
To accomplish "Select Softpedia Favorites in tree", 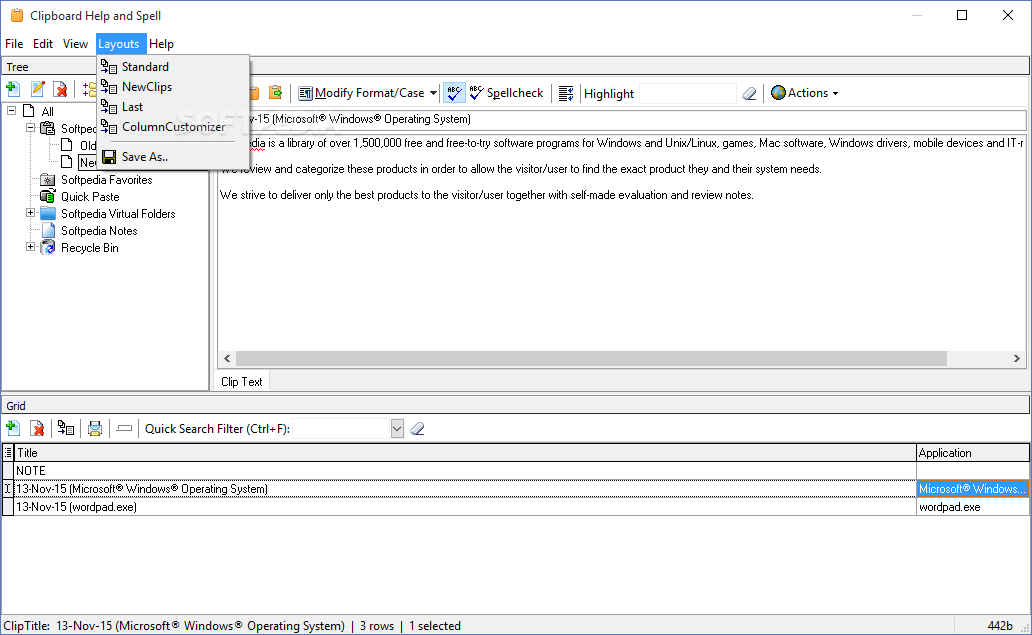I will (x=107, y=180).
